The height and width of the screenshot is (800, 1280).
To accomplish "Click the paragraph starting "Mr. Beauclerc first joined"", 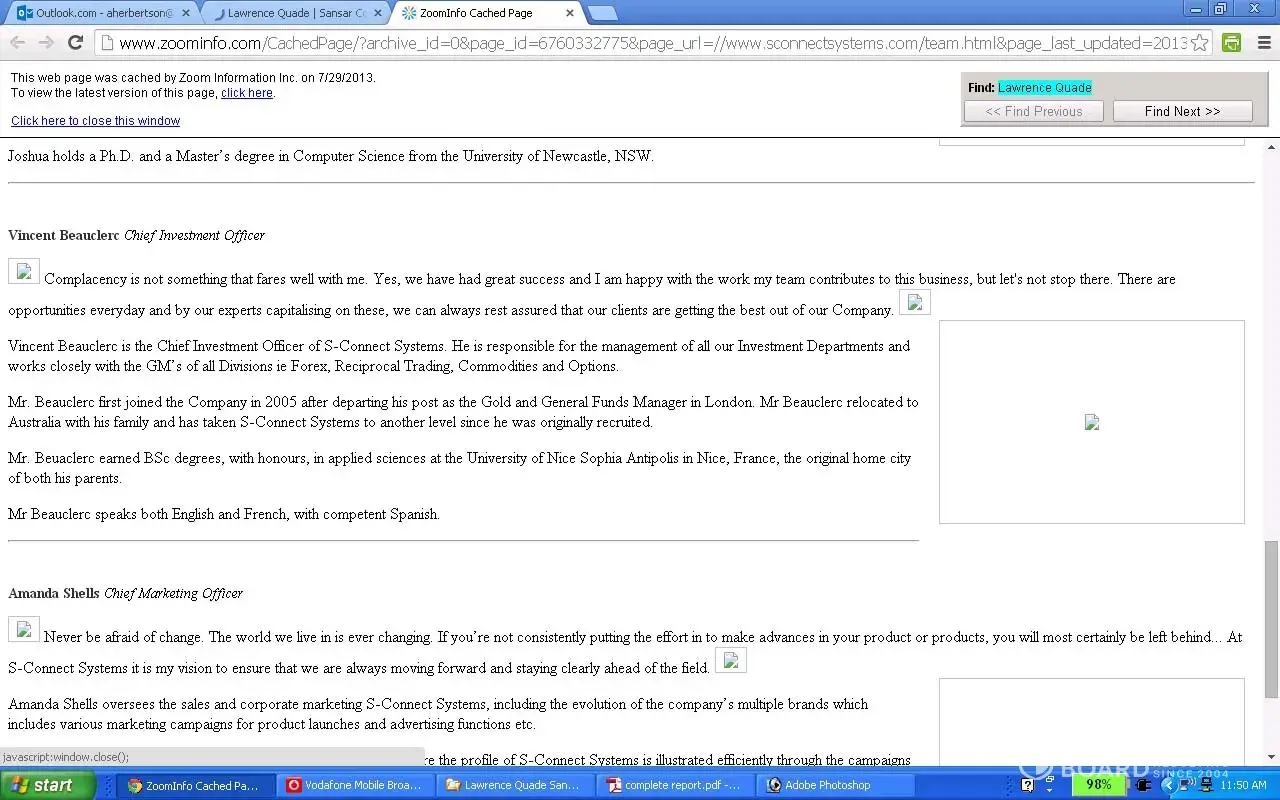I will click(x=463, y=412).
